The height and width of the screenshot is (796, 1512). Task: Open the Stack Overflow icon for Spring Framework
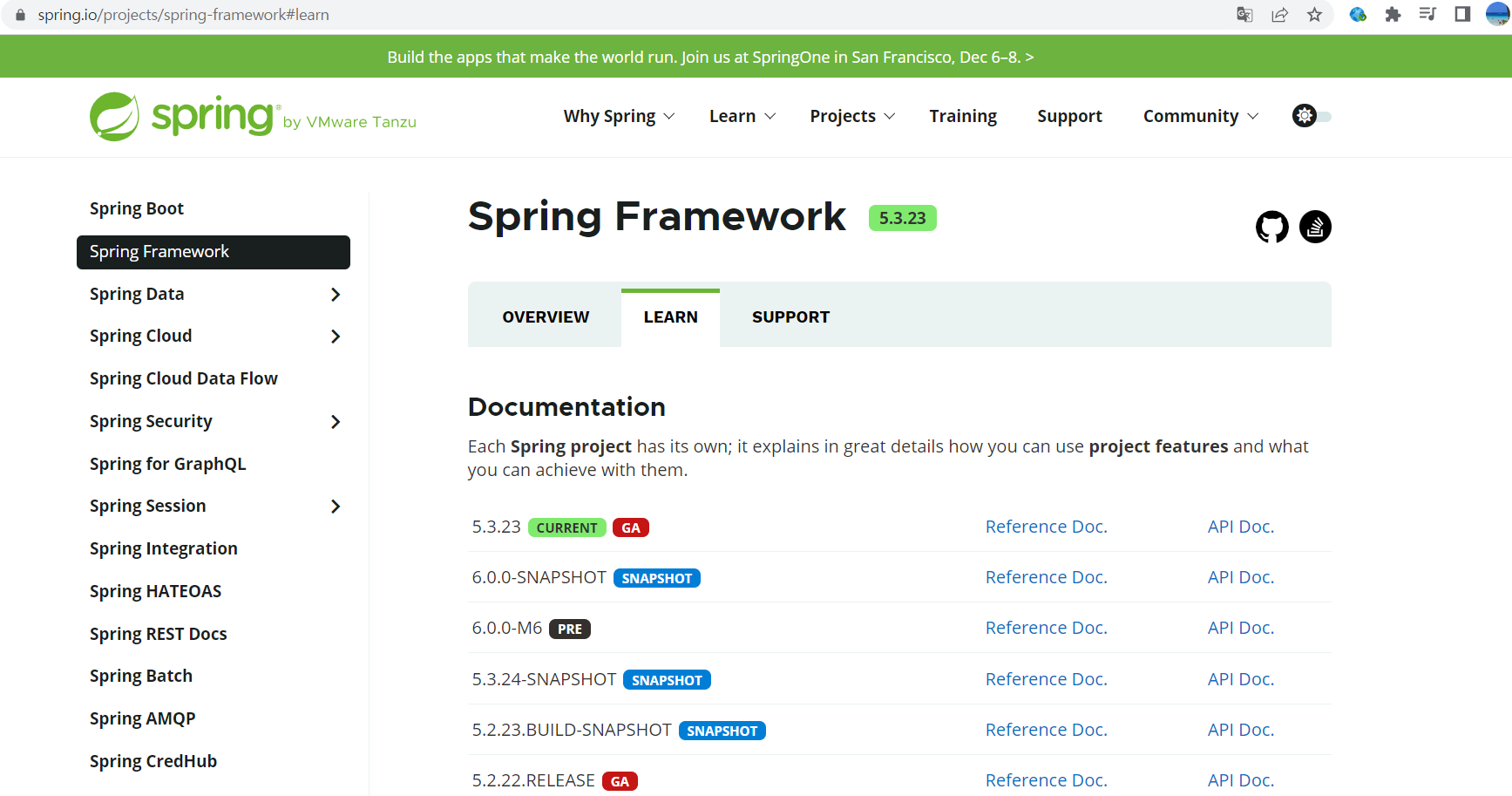[1315, 227]
